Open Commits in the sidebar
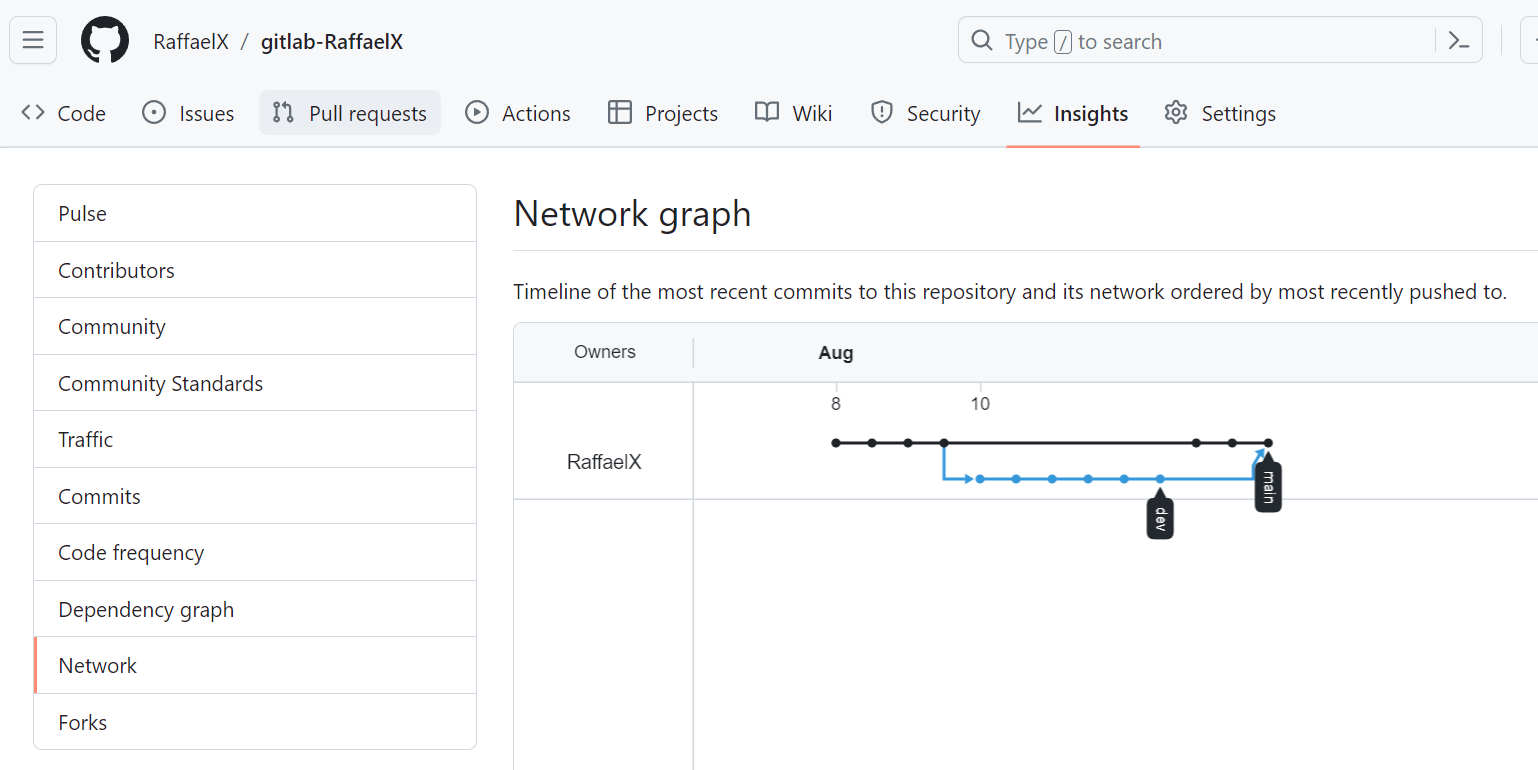The image size is (1538, 770). (x=255, y=496)
